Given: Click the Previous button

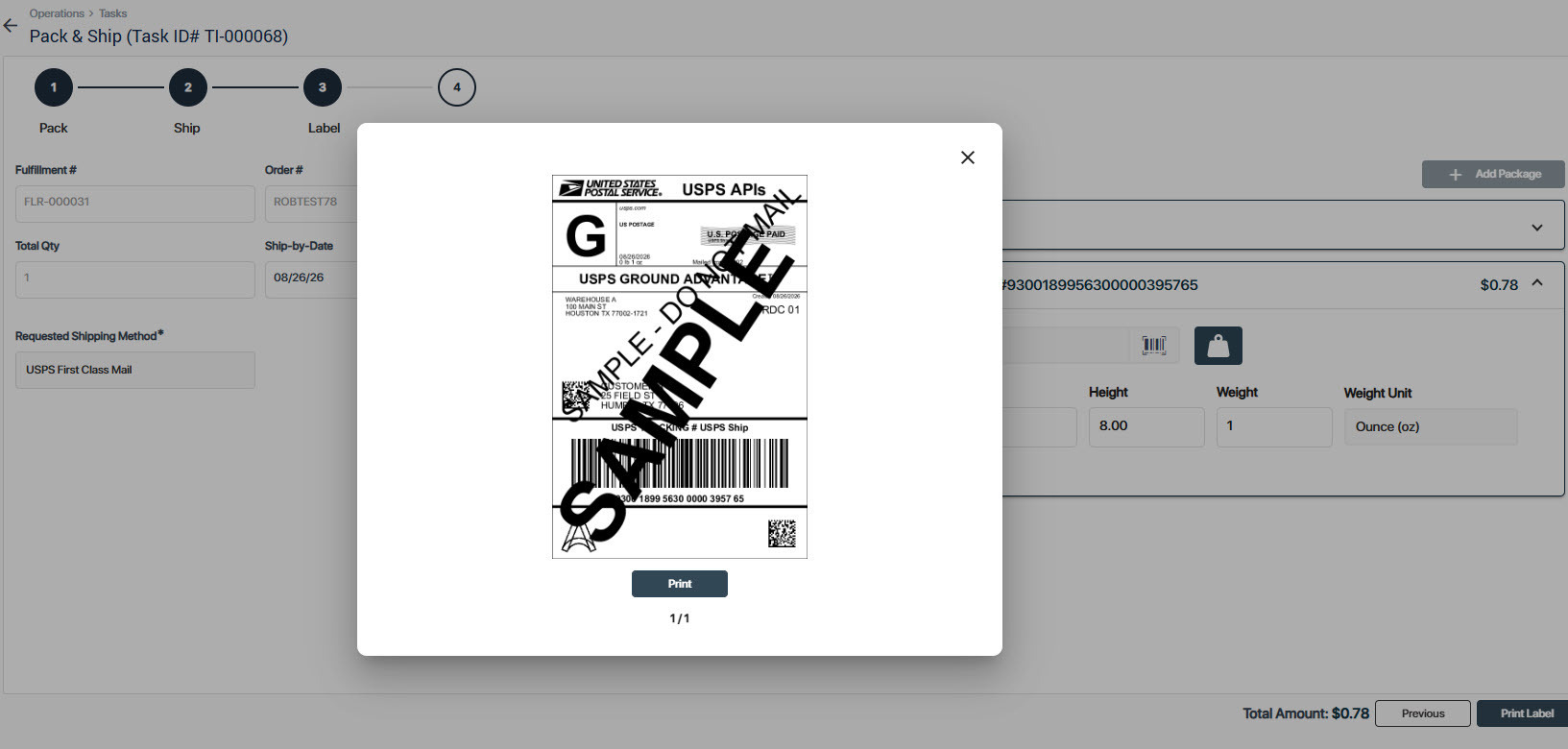Looking at the screenshot, I should click(x=1423, y=713).
